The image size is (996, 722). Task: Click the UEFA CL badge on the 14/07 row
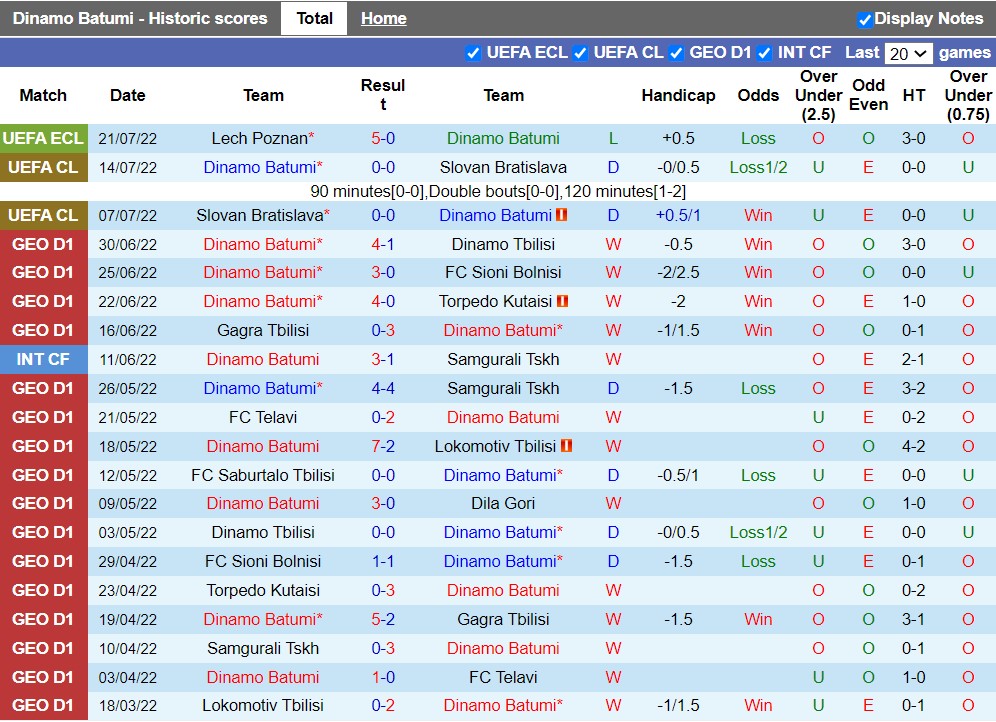44,167
